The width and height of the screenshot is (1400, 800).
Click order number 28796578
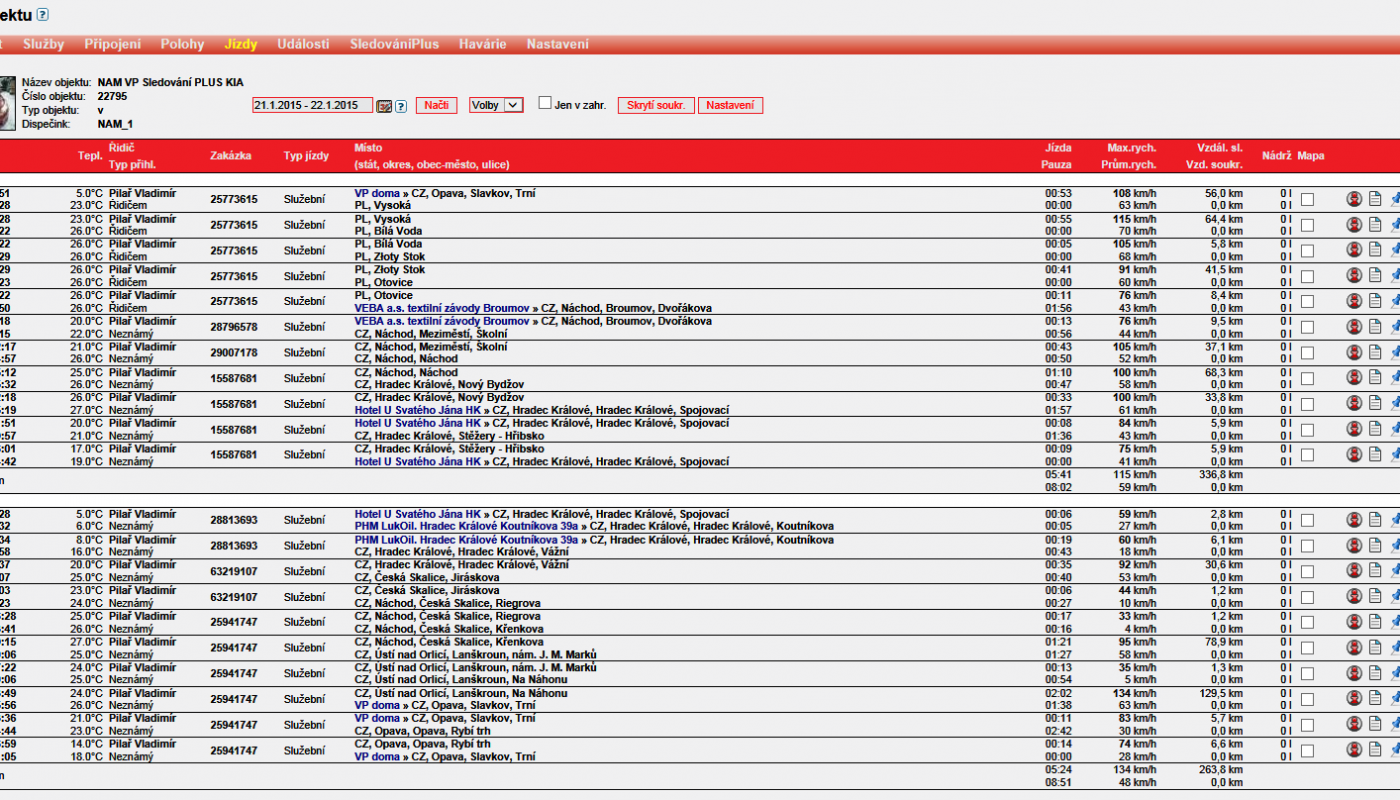(x=234, y=327)
